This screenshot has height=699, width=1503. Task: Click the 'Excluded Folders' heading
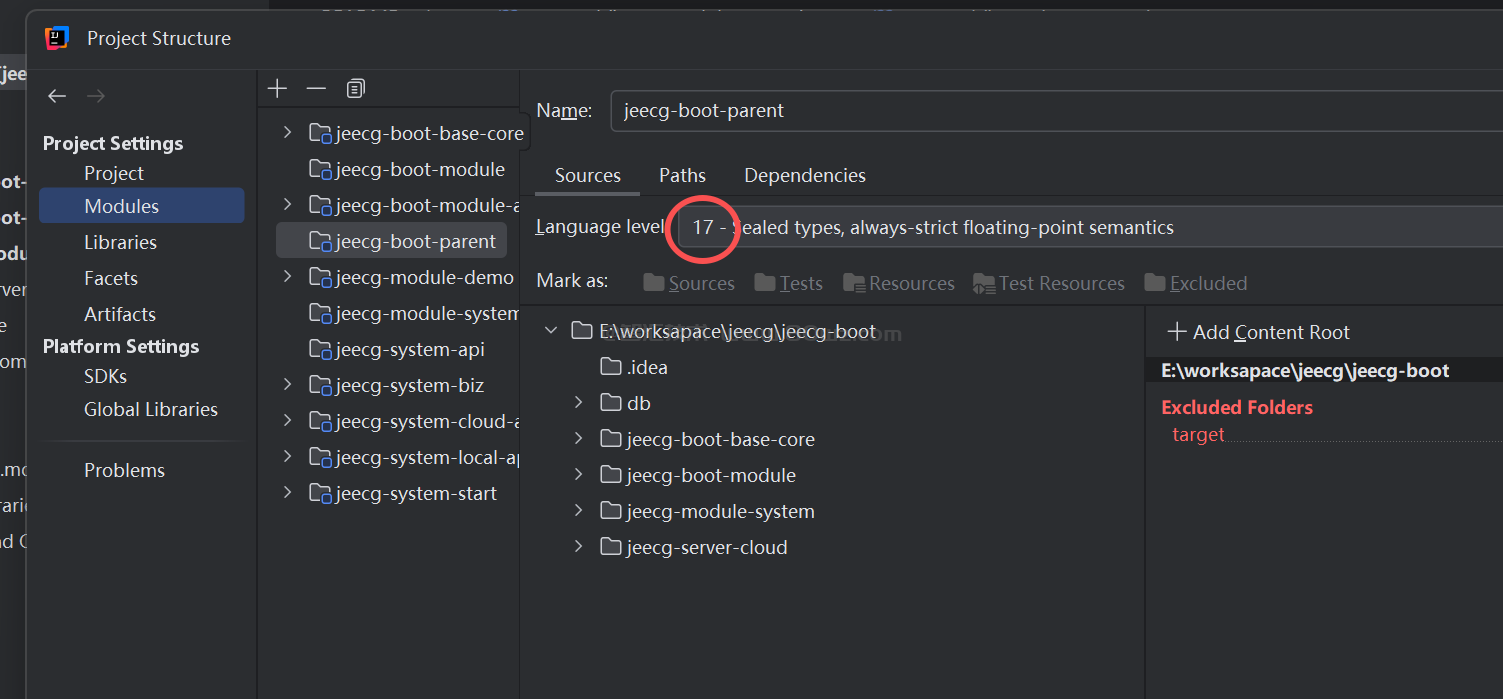pos(1237,407)
